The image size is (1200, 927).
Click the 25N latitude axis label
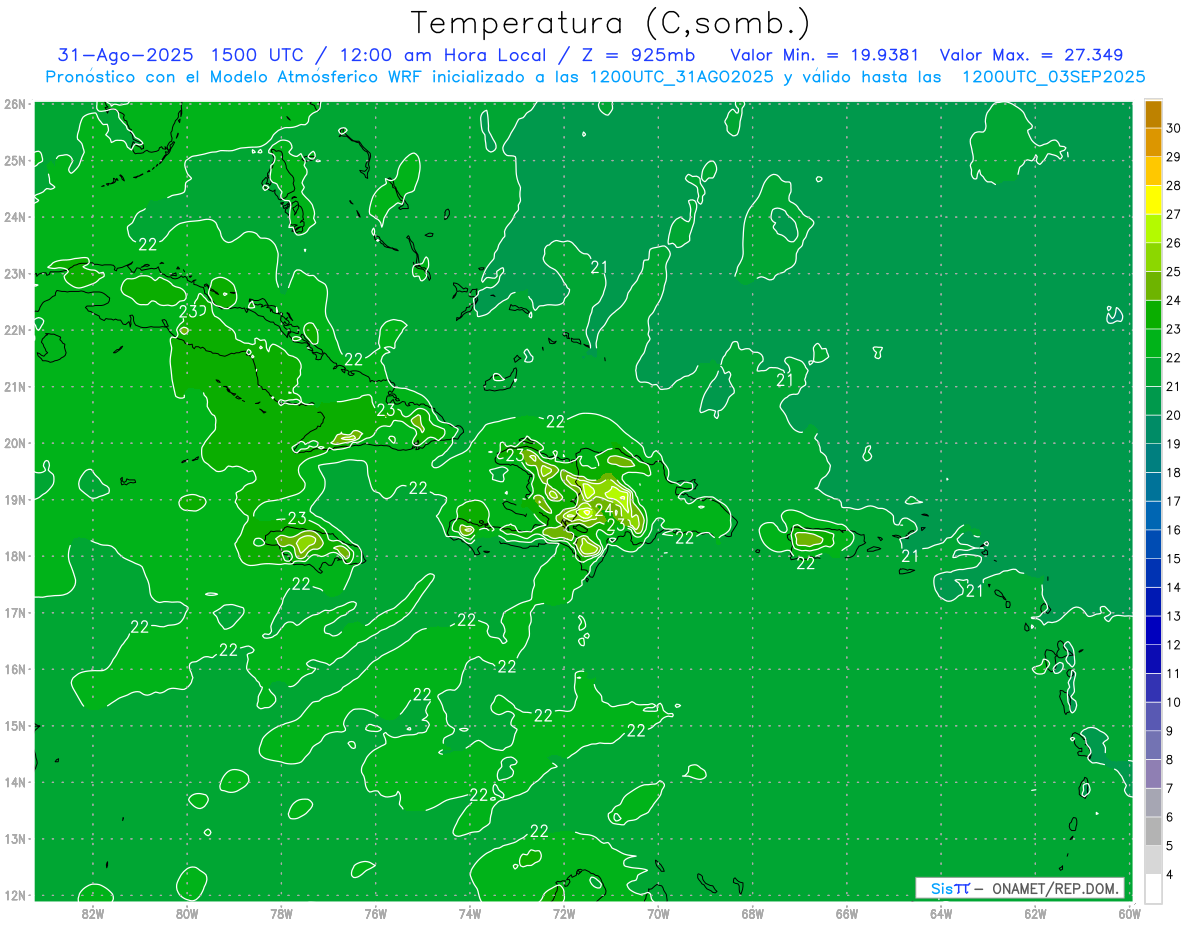14,160
